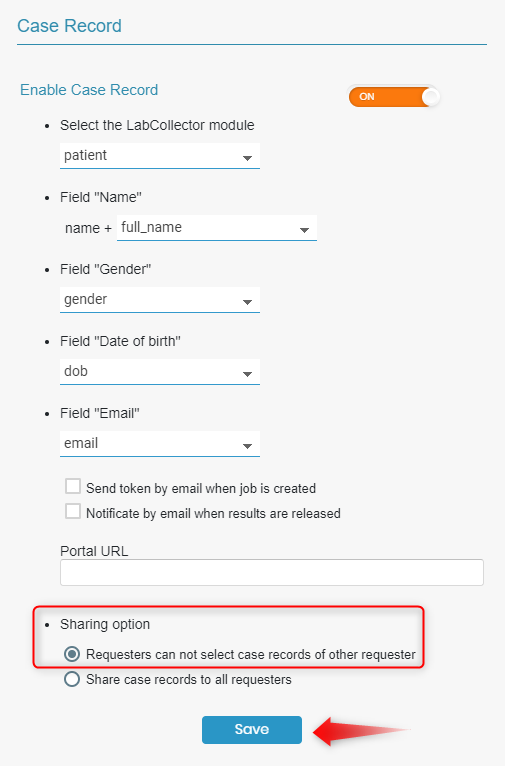
Task: Open the LabCollector module dropdown showing patient
Action: coord(160,156)
